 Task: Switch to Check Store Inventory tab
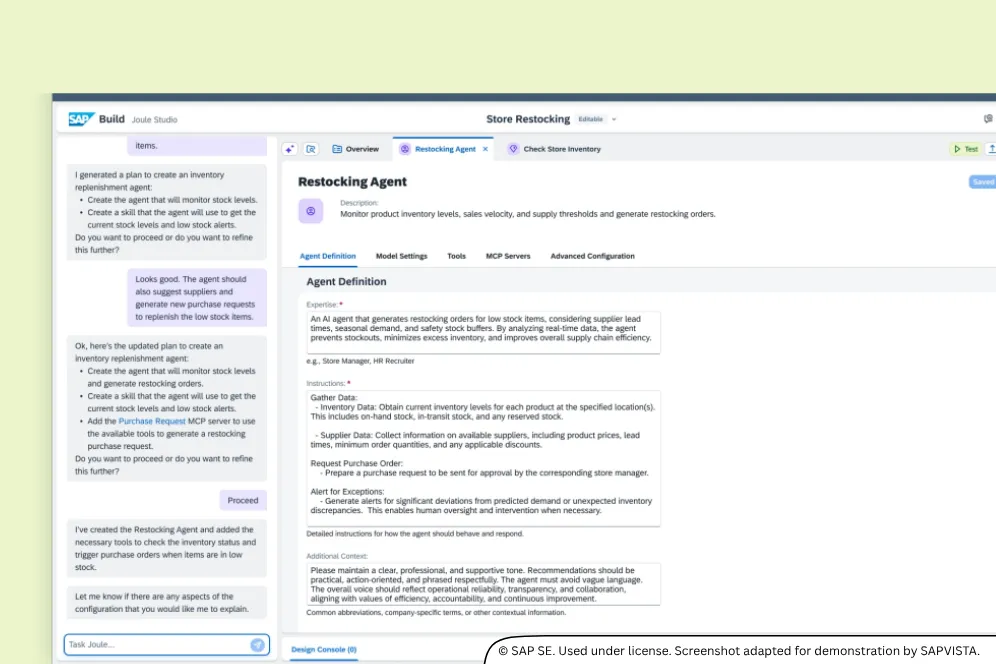[555, 149]
